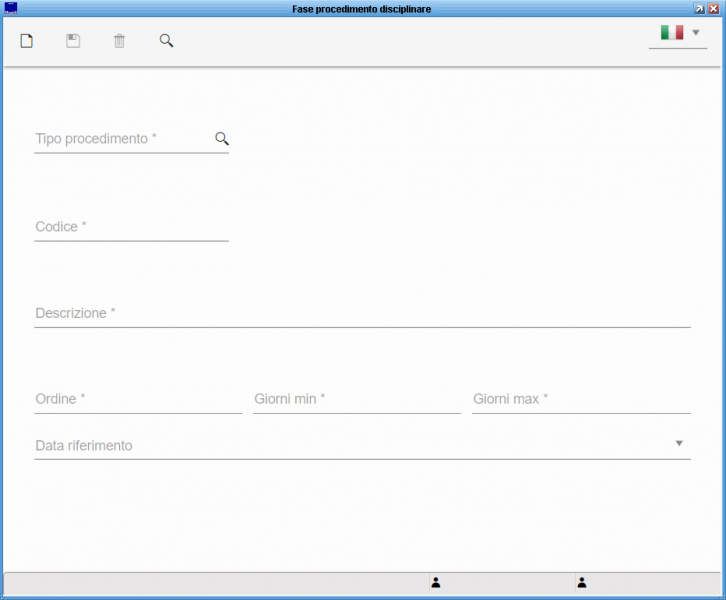Focus the Ordine input field
726x600 pixels.
click(138, 399)
